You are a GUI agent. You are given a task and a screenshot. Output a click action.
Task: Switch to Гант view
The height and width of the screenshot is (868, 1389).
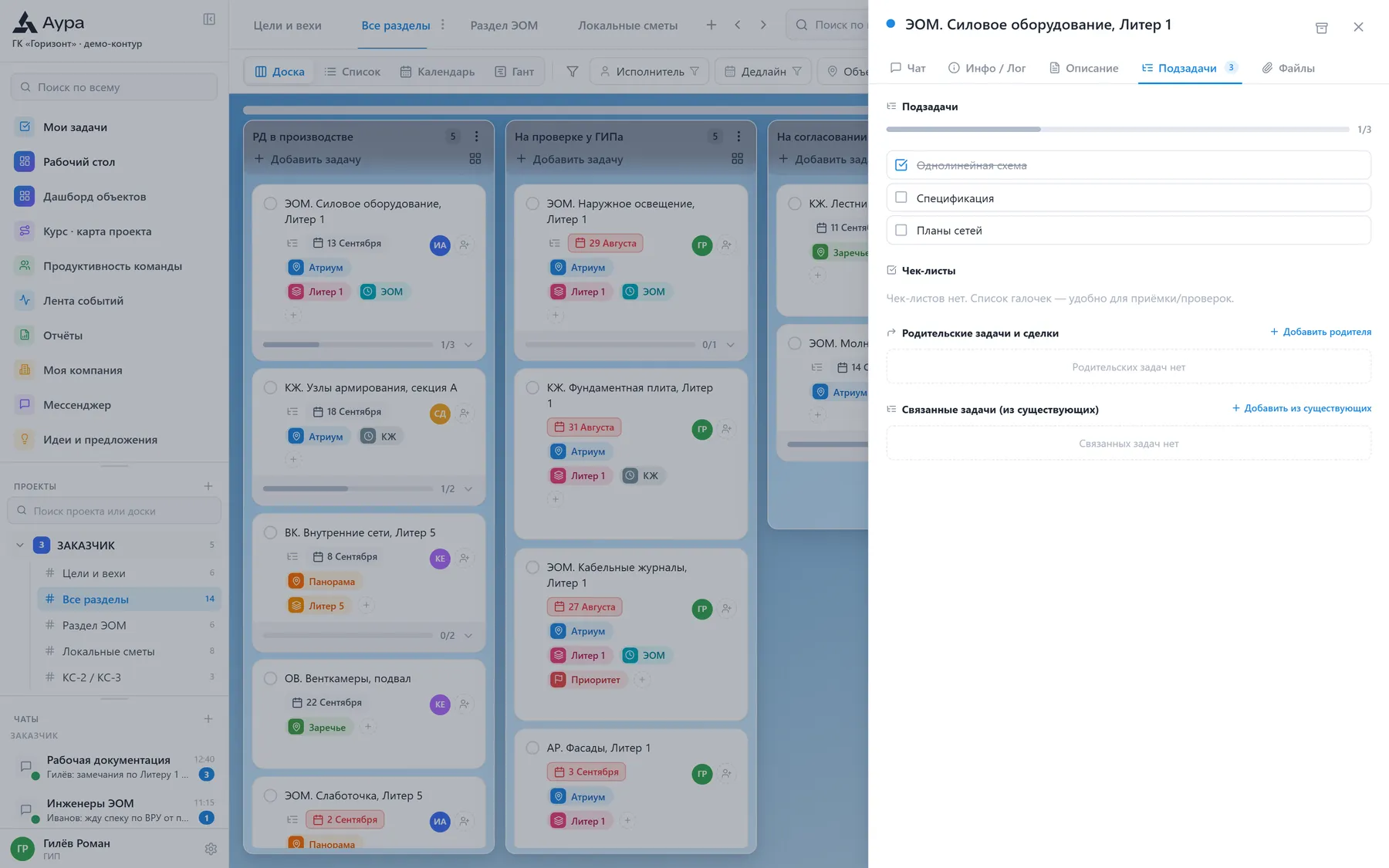coord(514,71)
